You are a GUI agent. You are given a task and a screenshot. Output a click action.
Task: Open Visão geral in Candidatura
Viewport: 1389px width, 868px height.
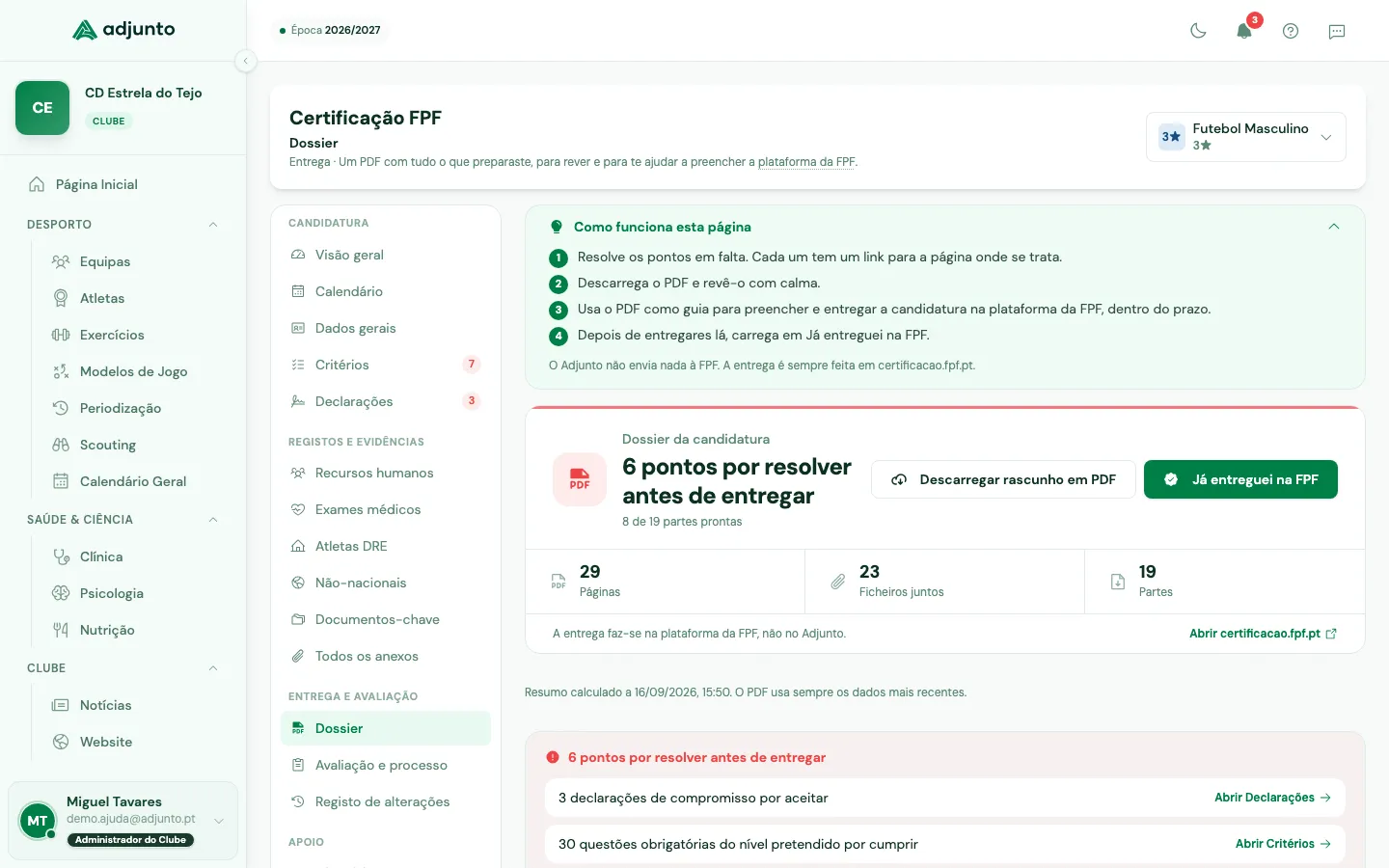[385, 255]
